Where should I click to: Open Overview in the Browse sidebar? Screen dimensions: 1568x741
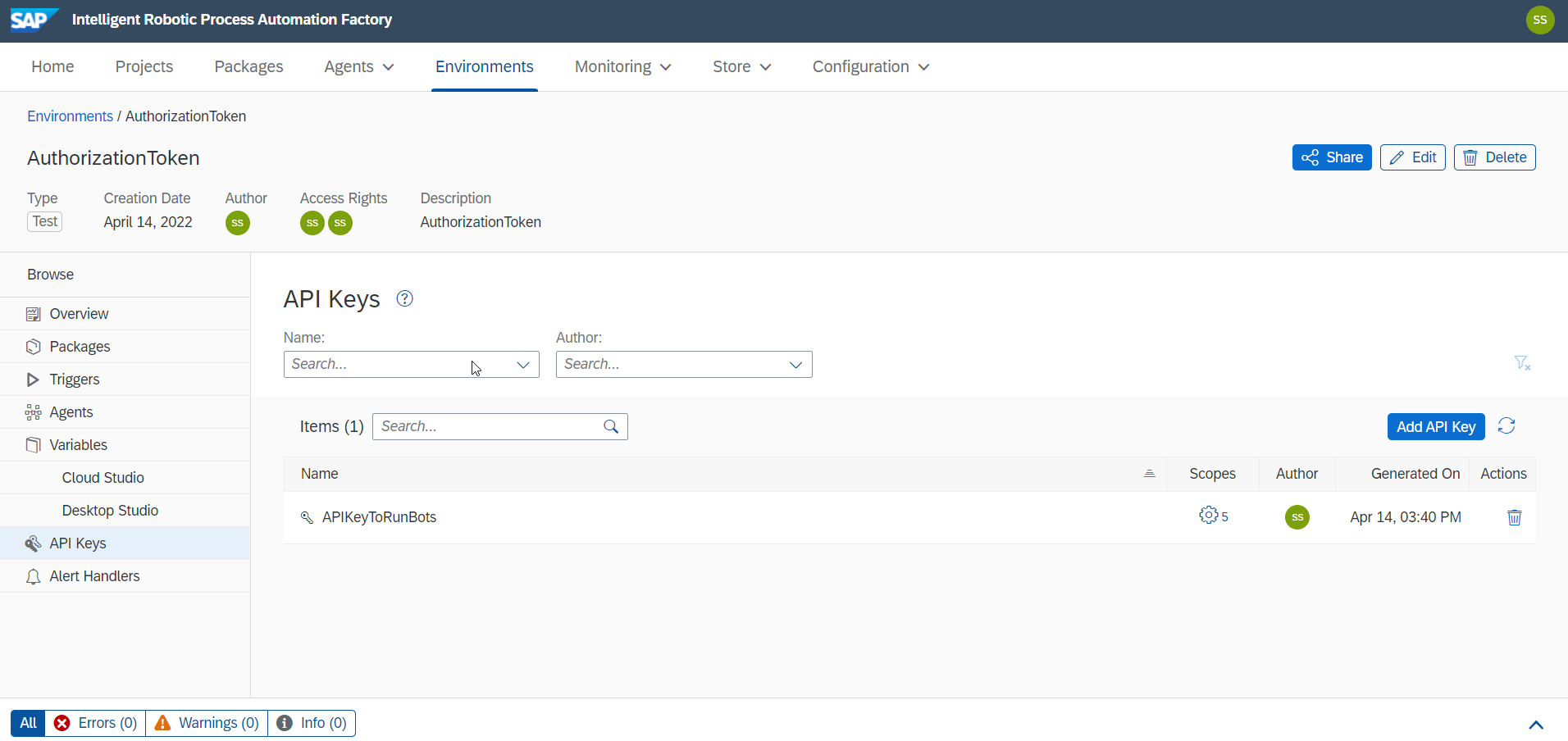click(125, 314)
